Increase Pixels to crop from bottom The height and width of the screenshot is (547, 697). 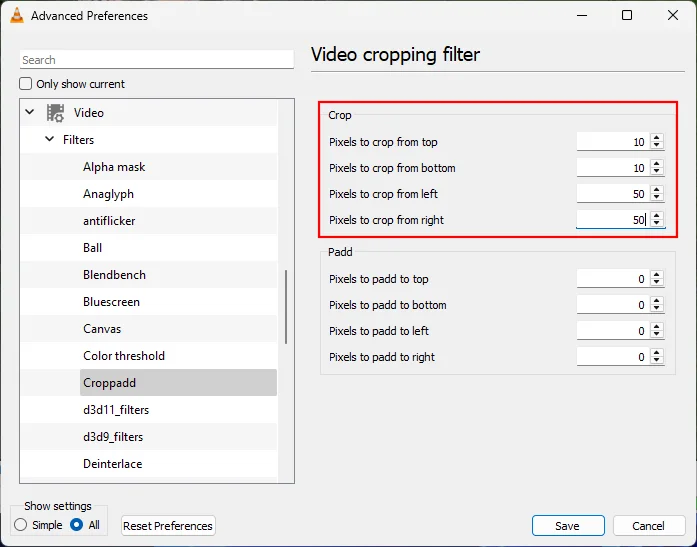[x=657, y=164]
